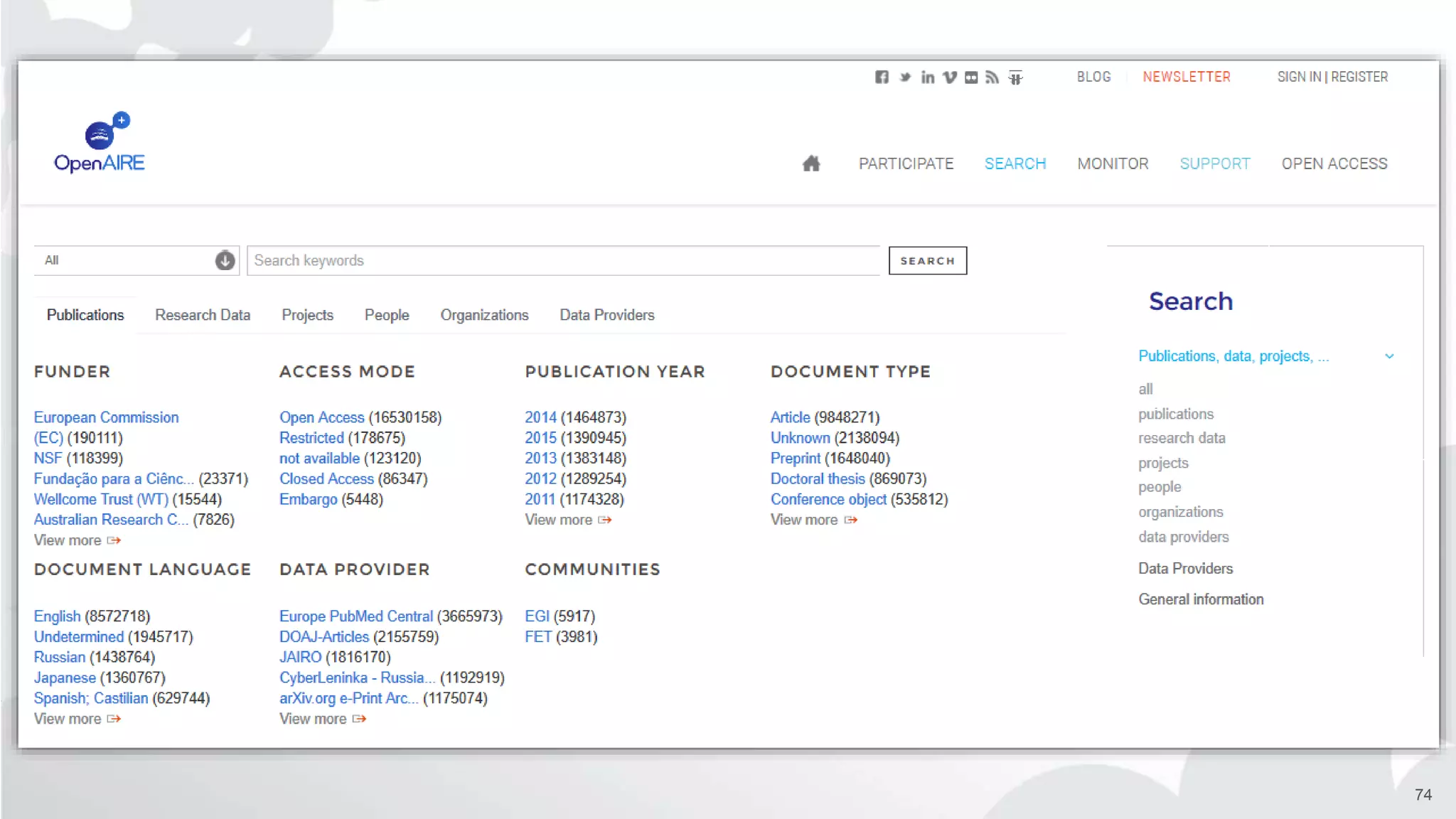Click the Search keywords input field

(x=563, y=260)
